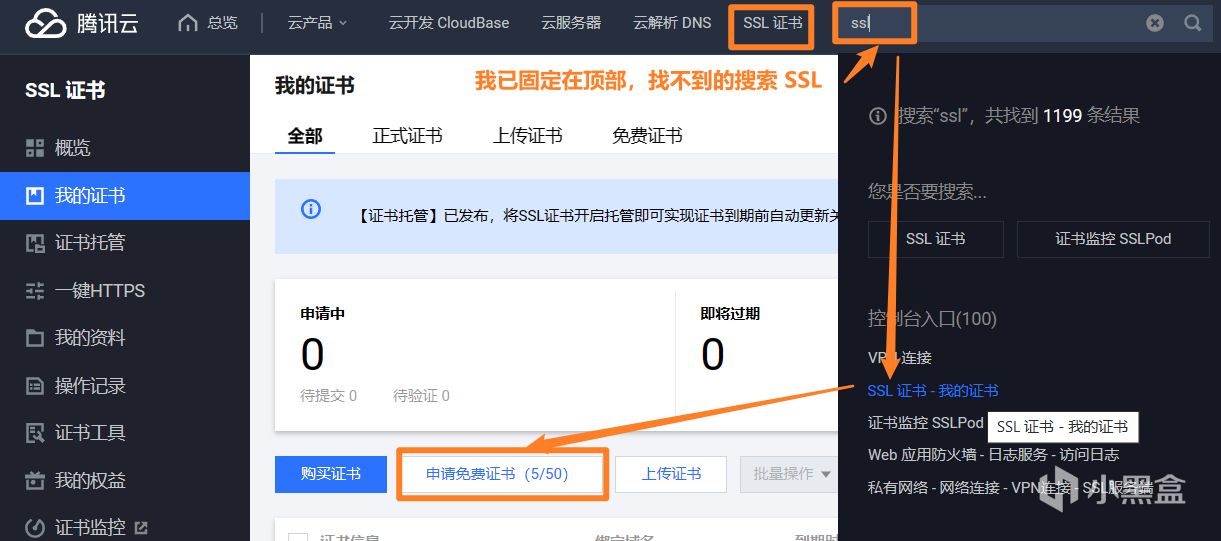The width and height of the screenshot is (1221, 541).
Task: Switch to the 全部 tab
Action: click(305, 136)
